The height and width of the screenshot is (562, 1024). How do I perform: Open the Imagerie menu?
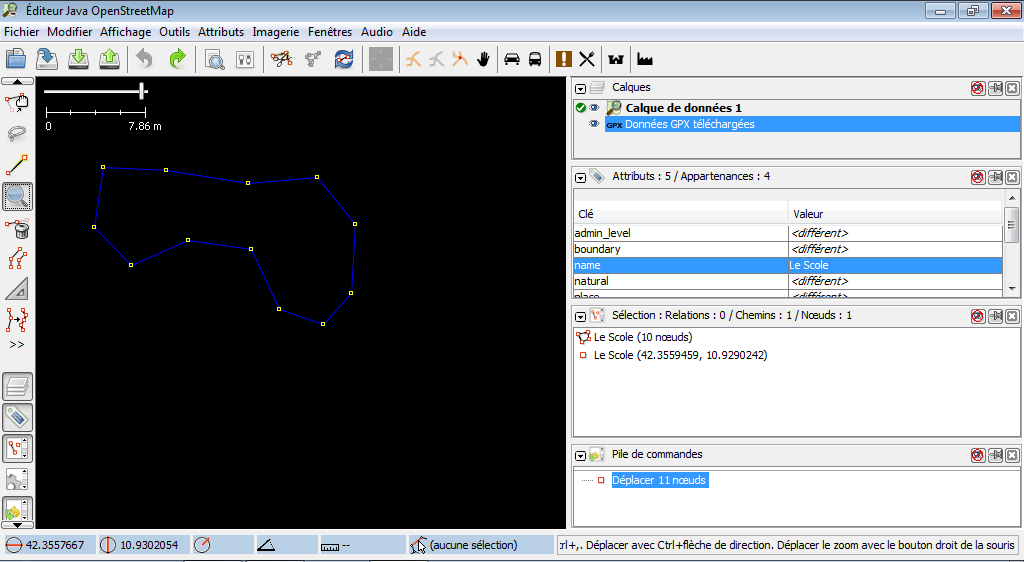point(276,32)
